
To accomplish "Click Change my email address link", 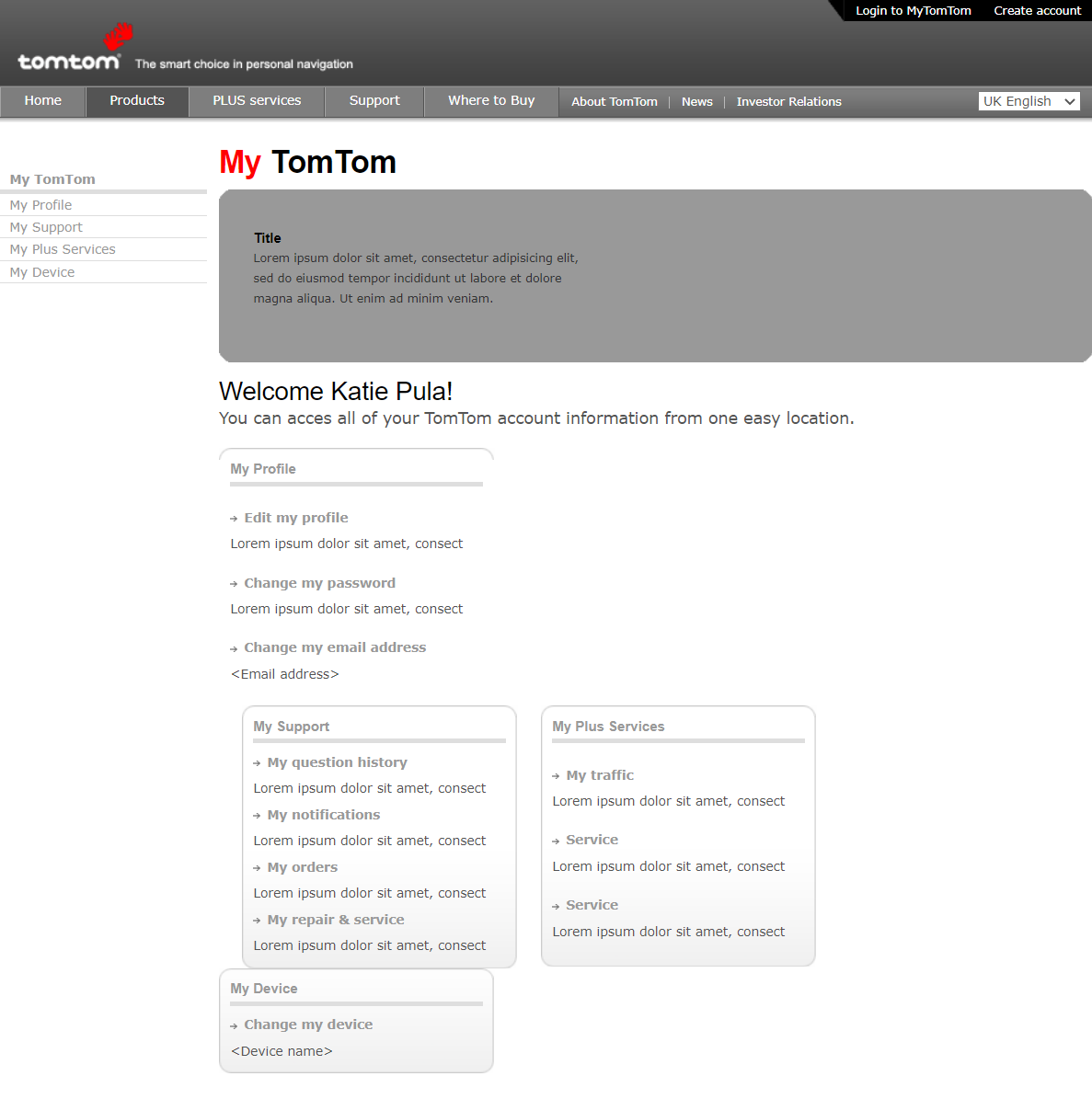I will [335, 647].
